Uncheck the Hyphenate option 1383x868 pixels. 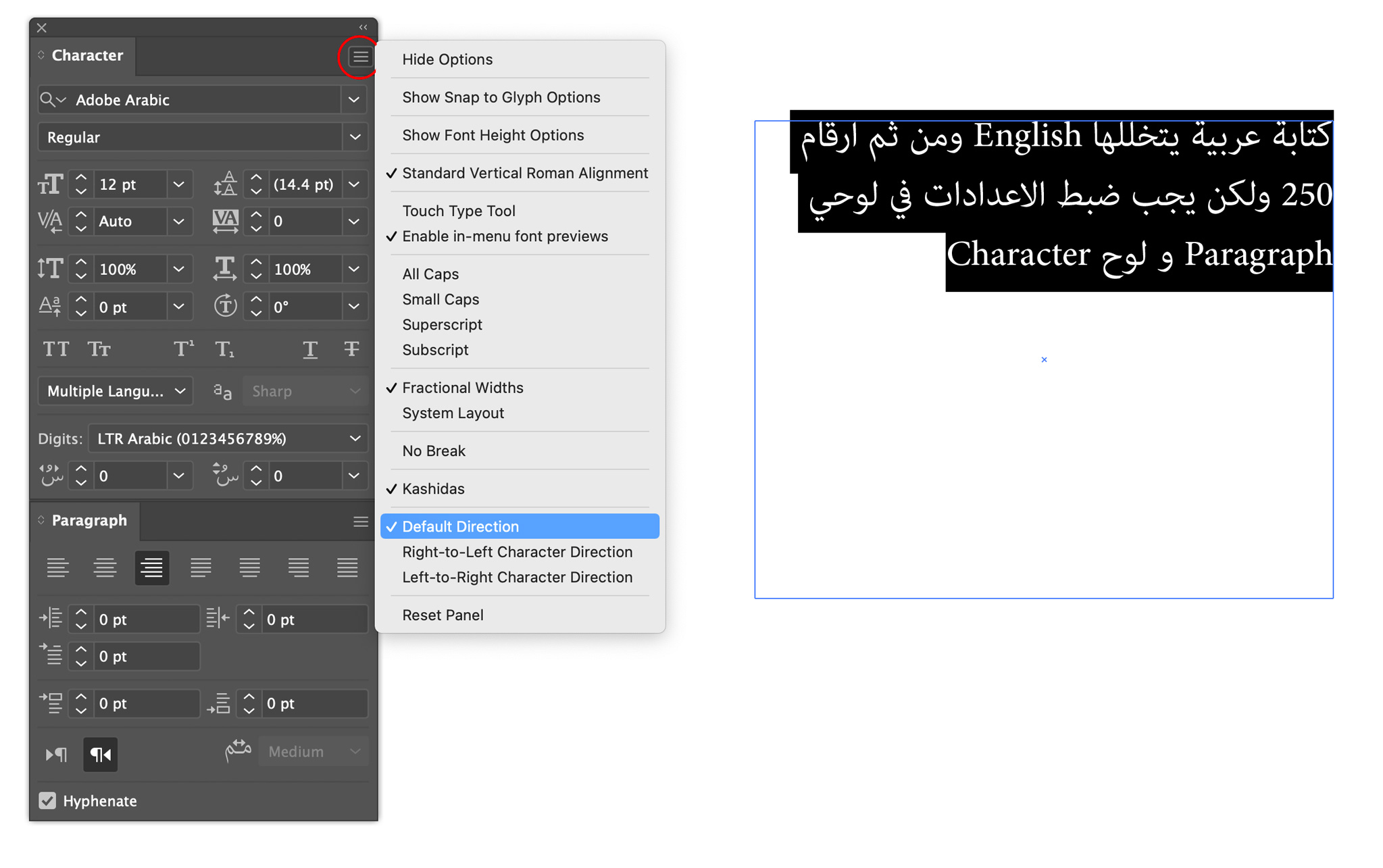(x=47, y=800)
